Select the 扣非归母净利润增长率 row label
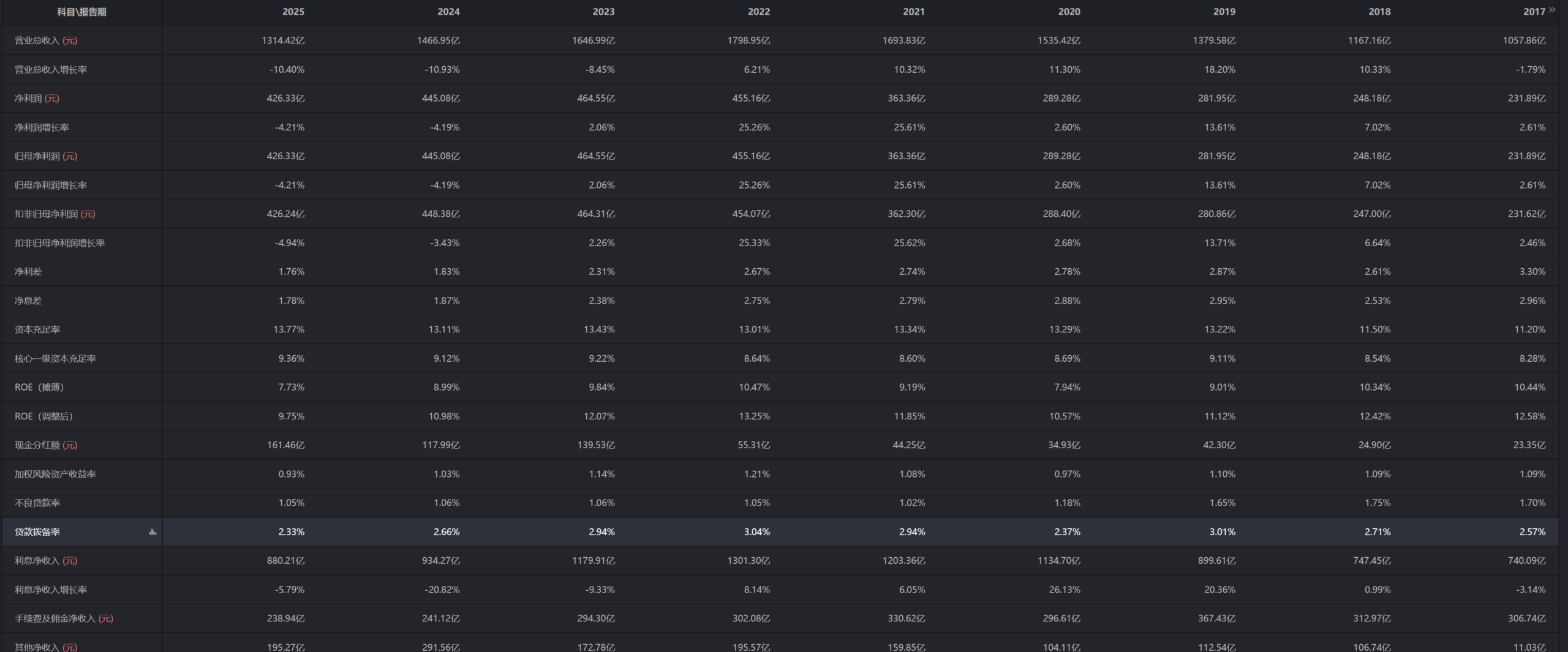 [x=59, y=243]
